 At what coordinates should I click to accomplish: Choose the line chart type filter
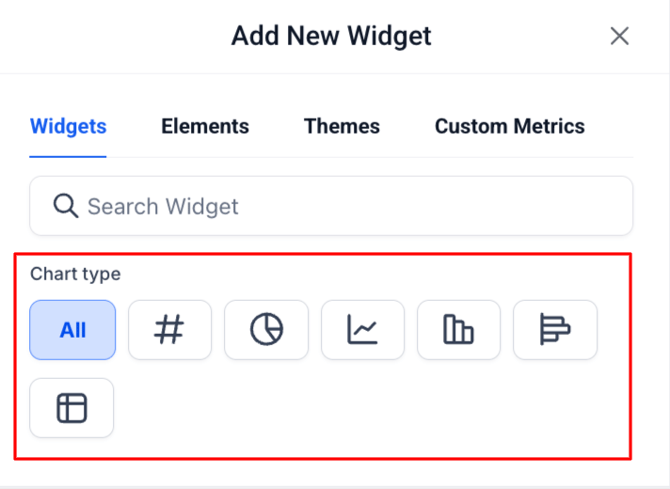click(362, 329)
